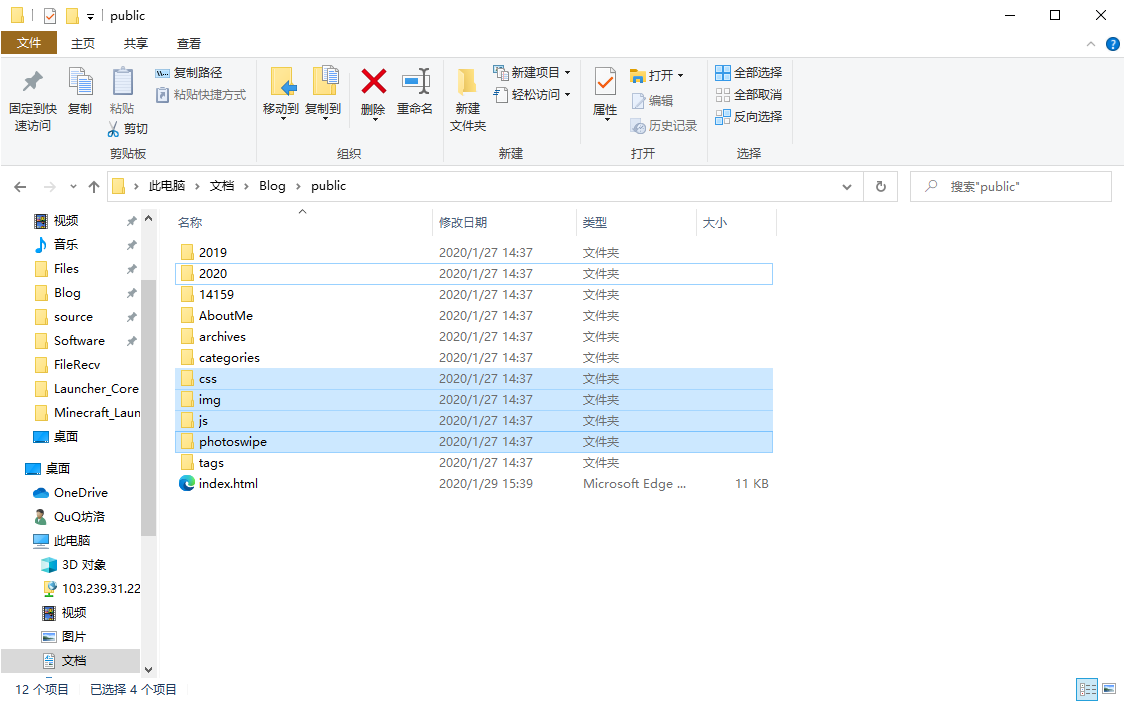Click Select all (全部选择)
Screen dimensions: 1125x702
[749, 73]
